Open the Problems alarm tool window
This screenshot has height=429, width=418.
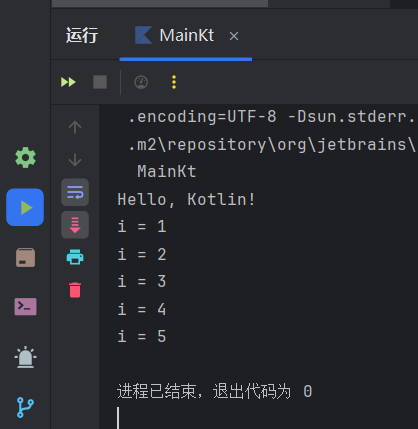pos(25,357)
